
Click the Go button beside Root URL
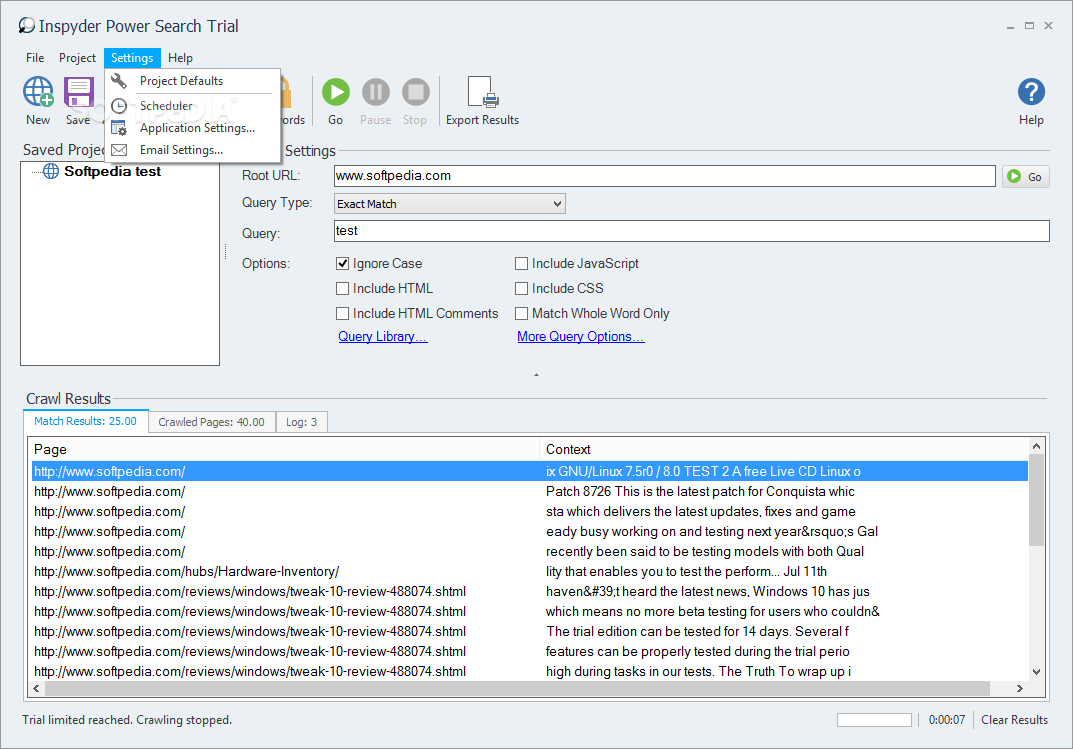point(1026,176)
